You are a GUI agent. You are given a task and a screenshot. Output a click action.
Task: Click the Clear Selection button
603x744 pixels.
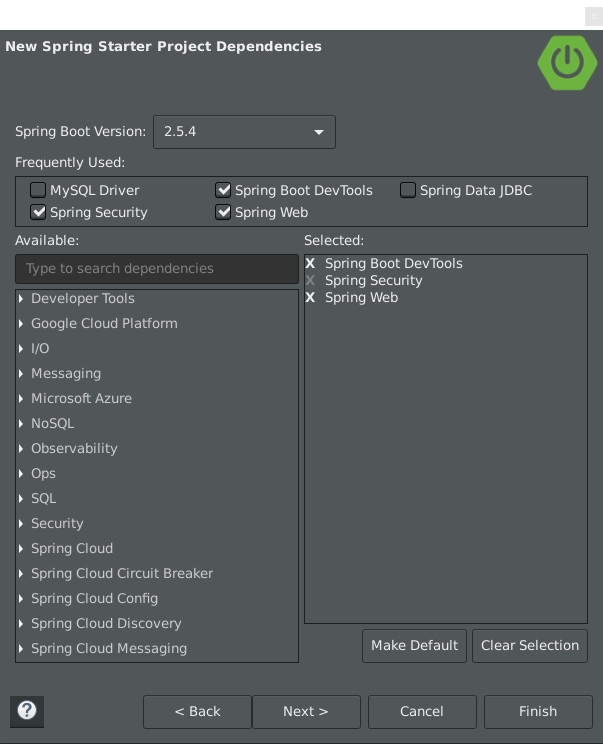530,646
